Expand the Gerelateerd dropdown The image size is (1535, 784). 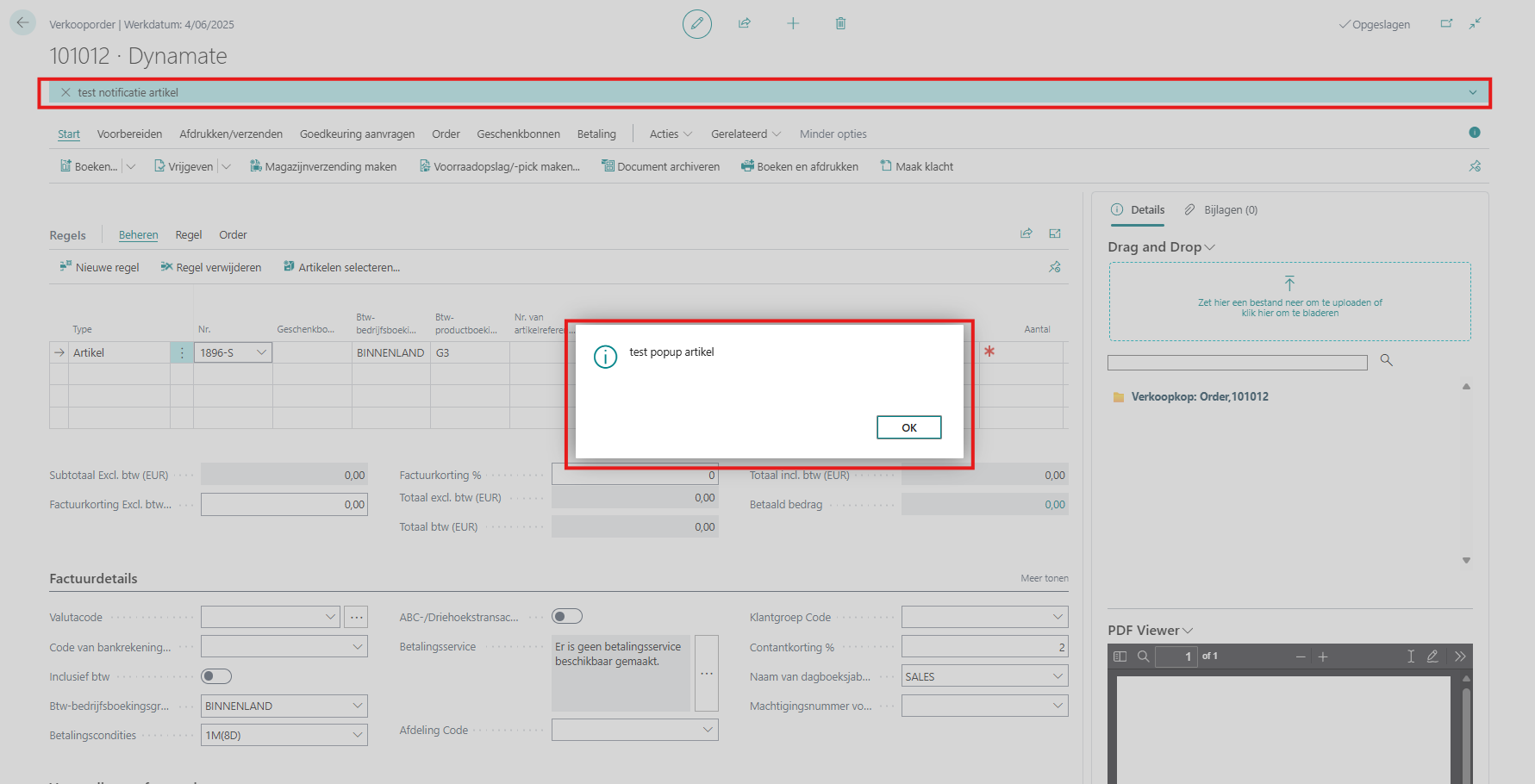click(x=746, y=134)
